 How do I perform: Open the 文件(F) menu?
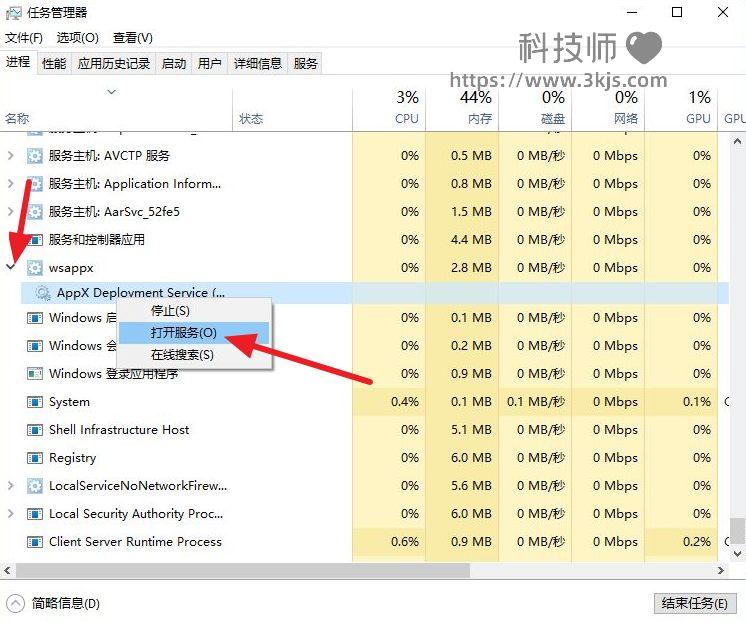tap(24, 38)
